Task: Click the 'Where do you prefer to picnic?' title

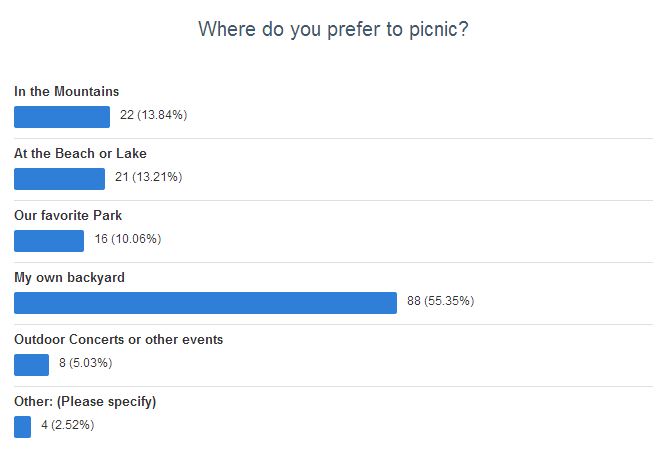Action: click(333, 30)
